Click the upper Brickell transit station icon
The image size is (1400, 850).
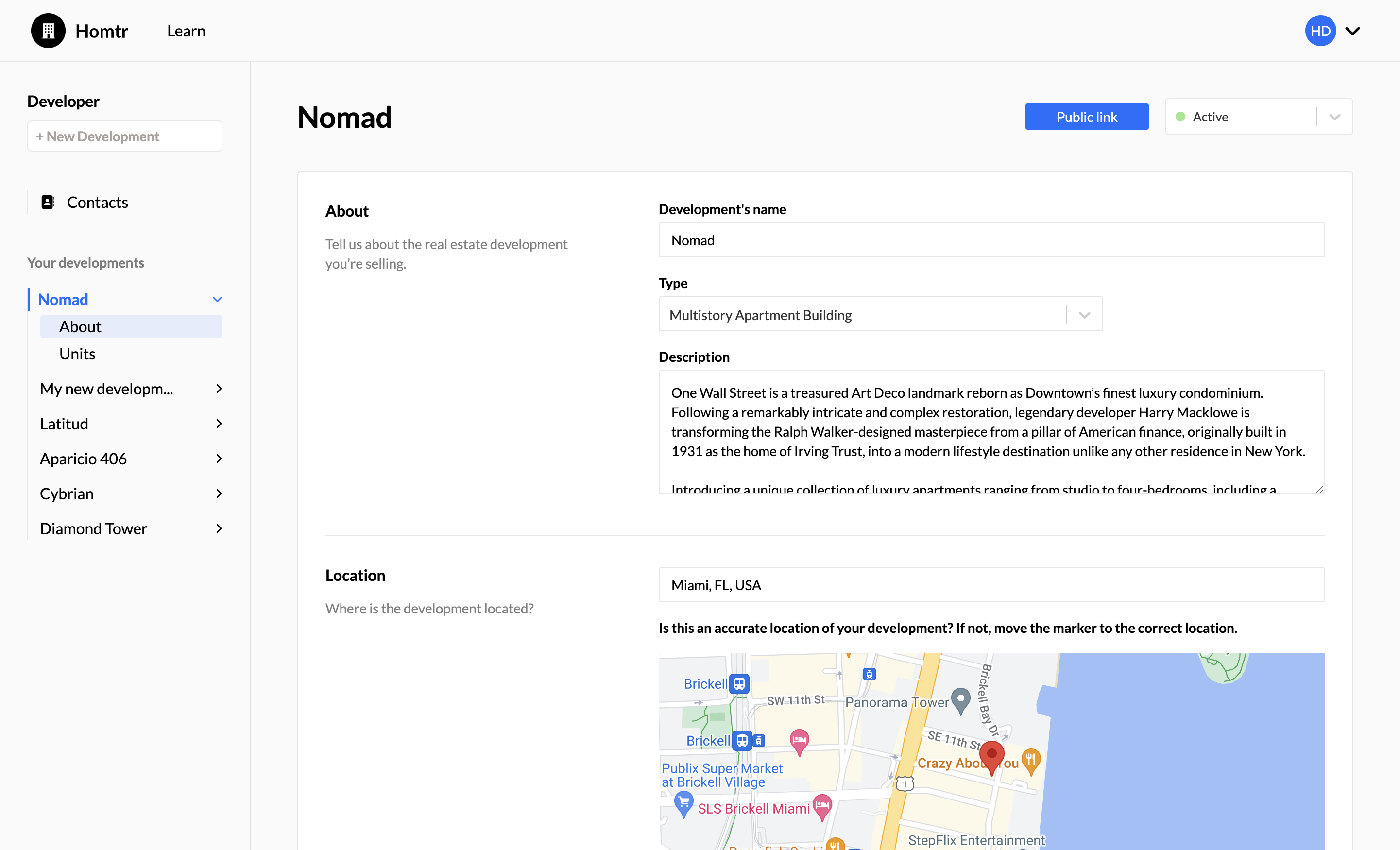[x=739, y=683]
